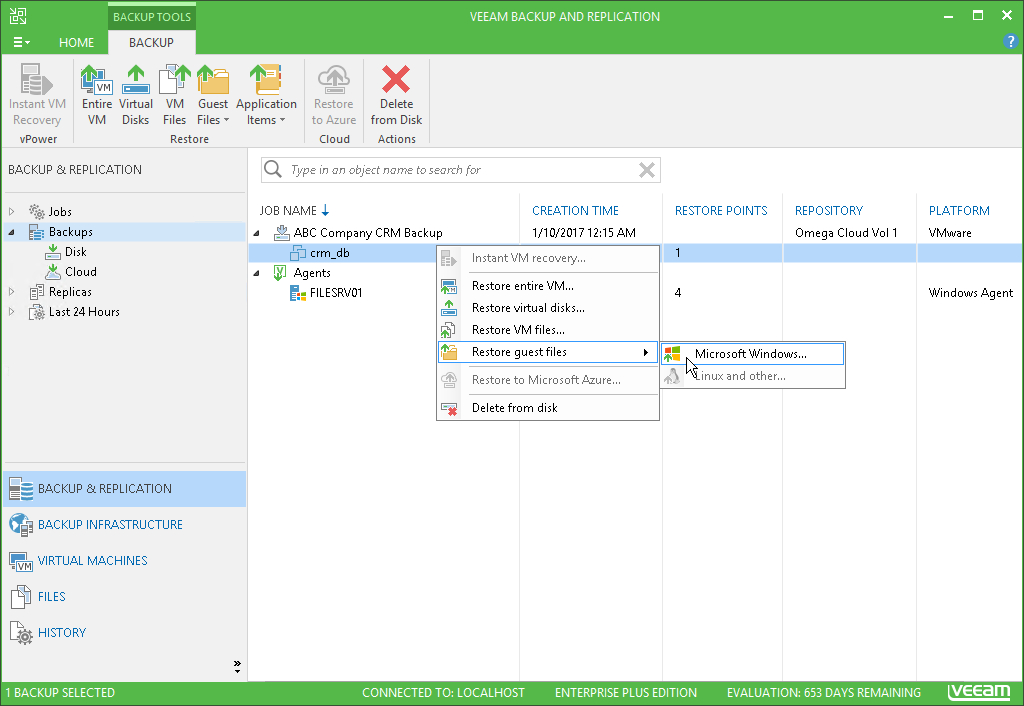This screenshot has height=706, width=1024.
Task: Open the BACKUP INFRASTRUCTURE view
Action: tap(124, 524)
